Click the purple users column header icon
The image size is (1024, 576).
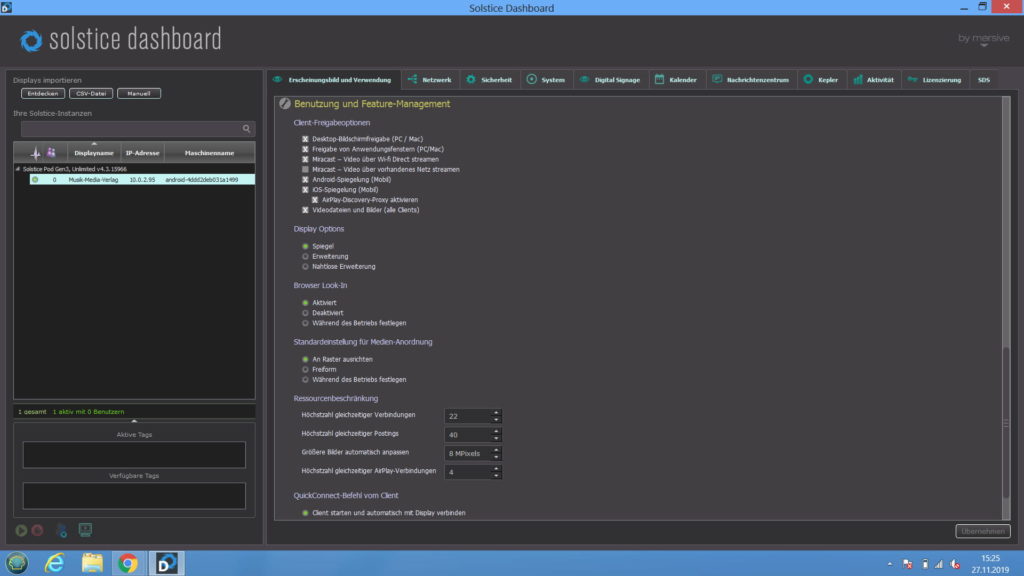pos(51,153)
